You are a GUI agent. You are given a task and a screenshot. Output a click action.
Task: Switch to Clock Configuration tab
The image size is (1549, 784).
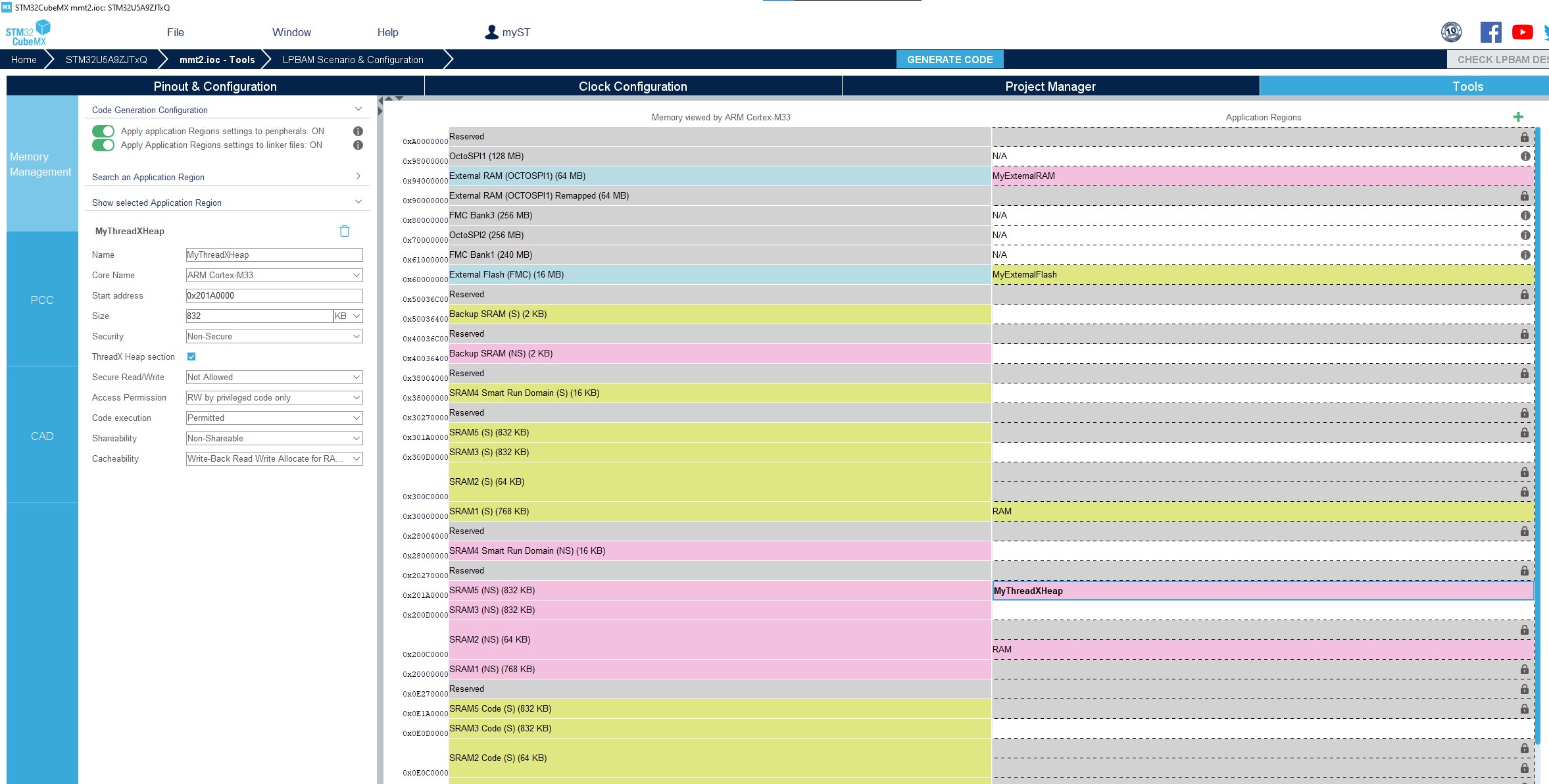(x=633, y=86)
